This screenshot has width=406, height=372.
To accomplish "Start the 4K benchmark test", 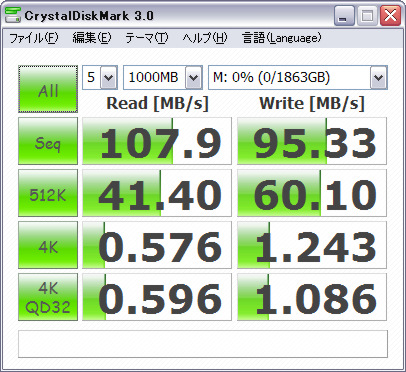I will 48,245.
